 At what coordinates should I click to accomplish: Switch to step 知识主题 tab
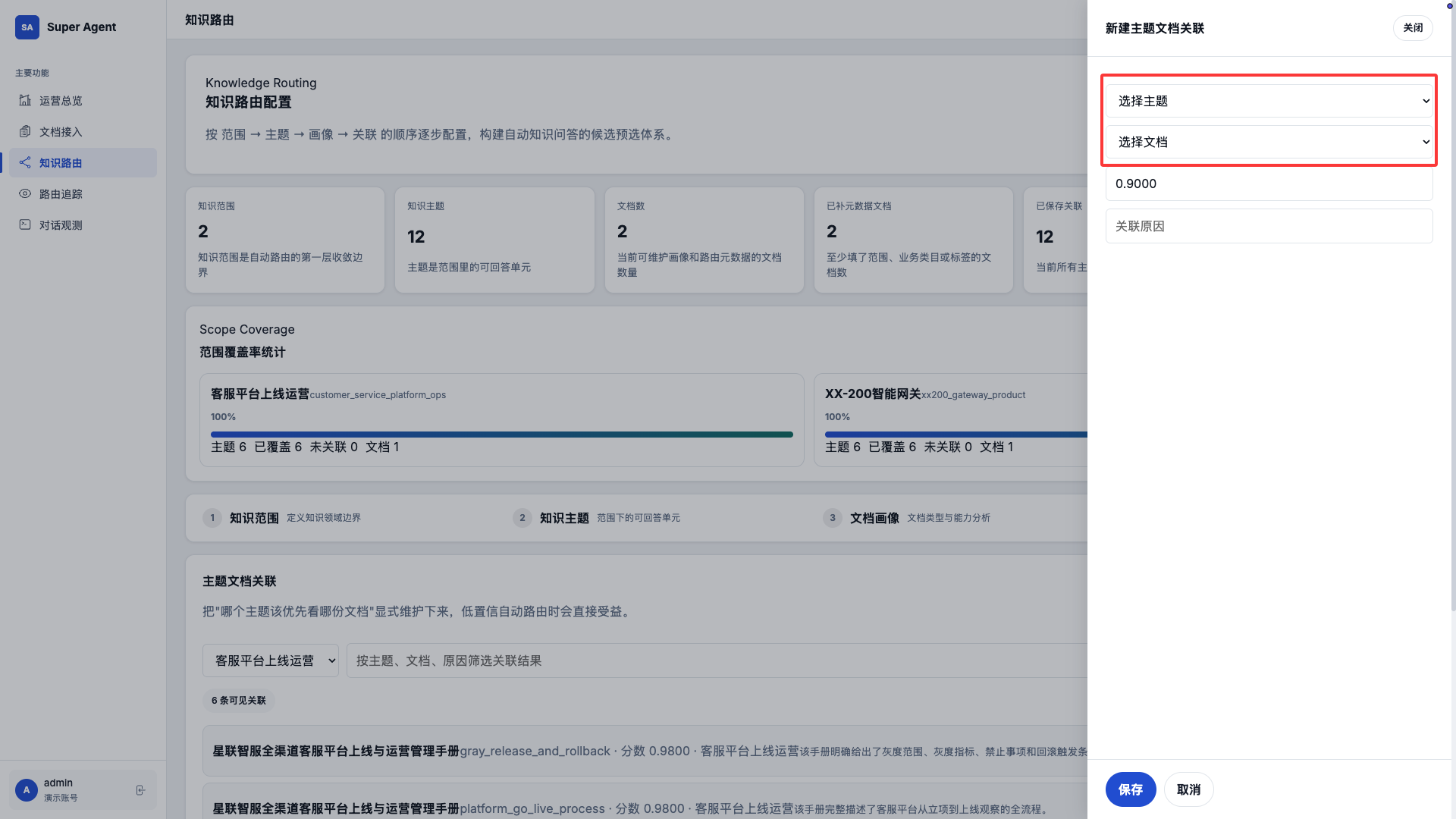click(x=564, y=518)
